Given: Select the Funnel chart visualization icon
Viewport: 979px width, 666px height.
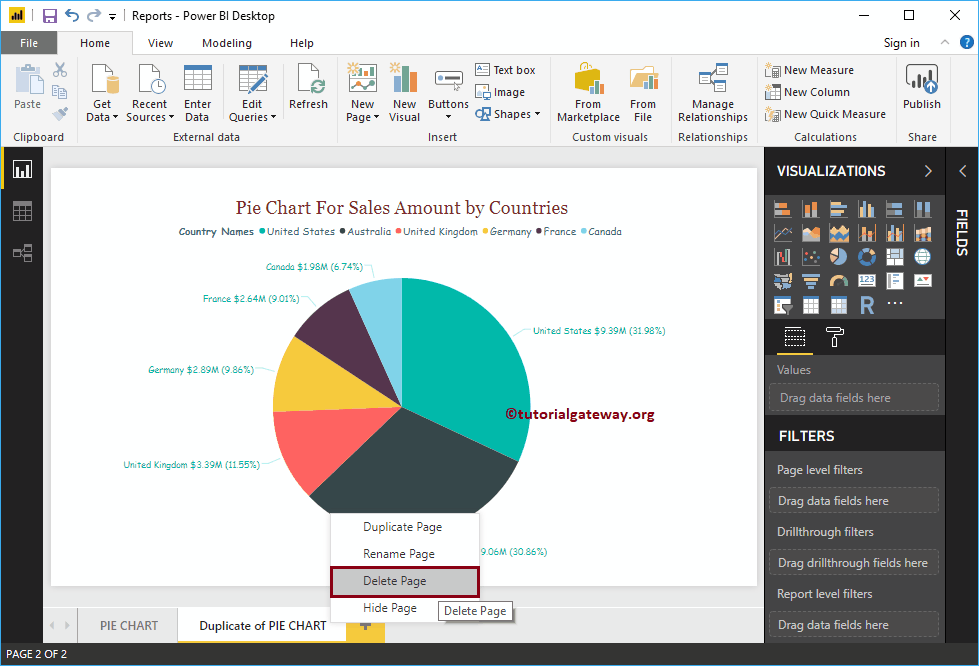Looking at the screenshot, I should click(x=811, y=280).
